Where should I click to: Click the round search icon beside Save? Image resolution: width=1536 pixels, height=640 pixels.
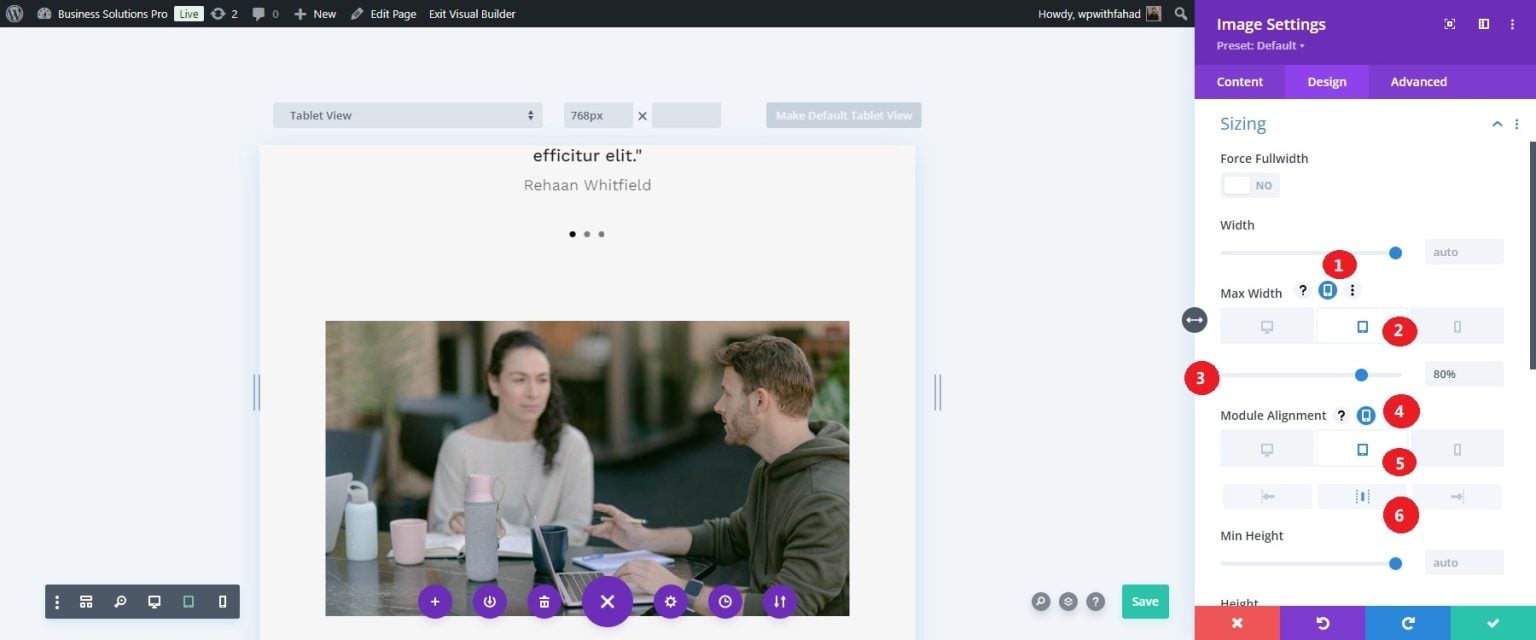[1041, 601]
